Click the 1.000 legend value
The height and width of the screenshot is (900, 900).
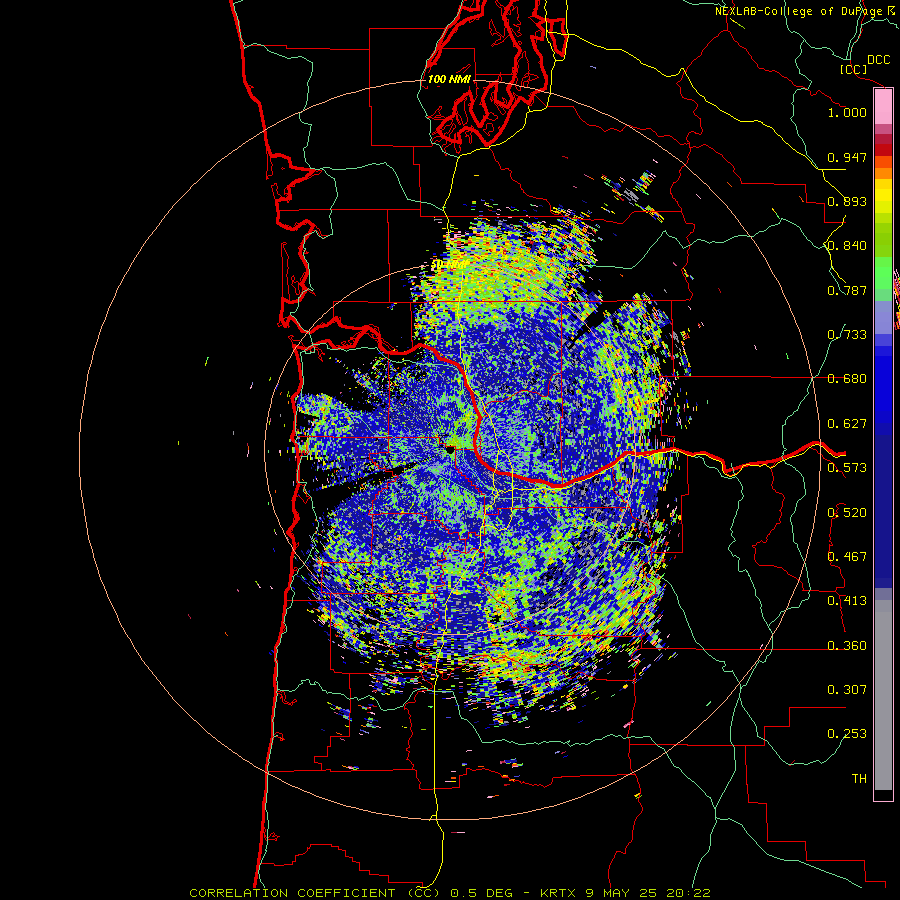coord(847,112)
